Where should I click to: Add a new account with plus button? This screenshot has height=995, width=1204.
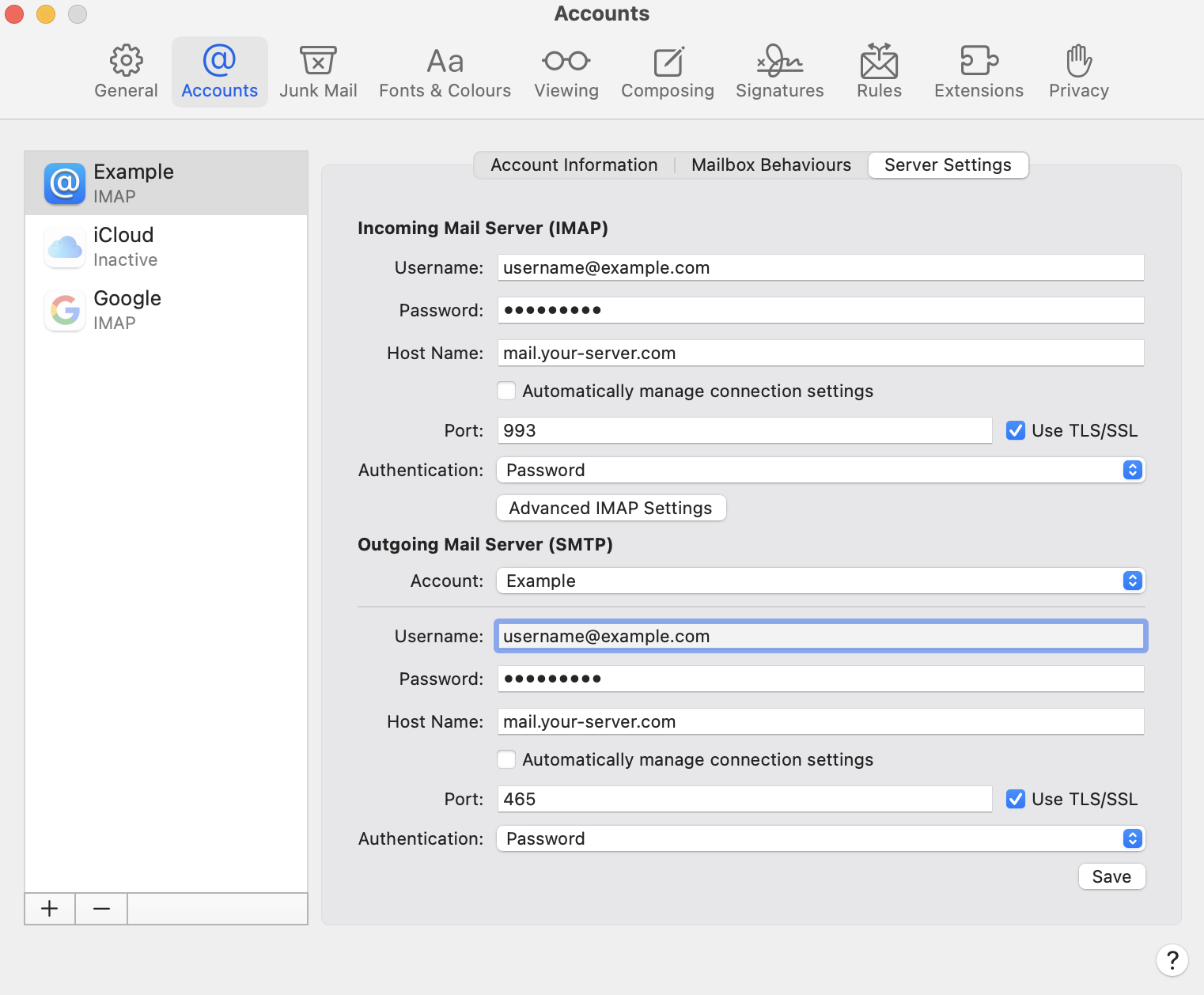(x=50, y=909)
